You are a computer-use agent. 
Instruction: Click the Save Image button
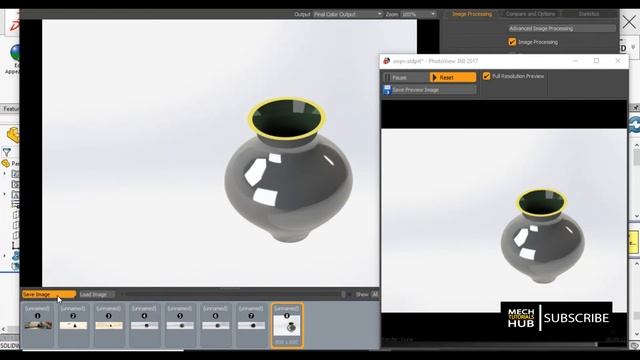[x=49, y=294]
